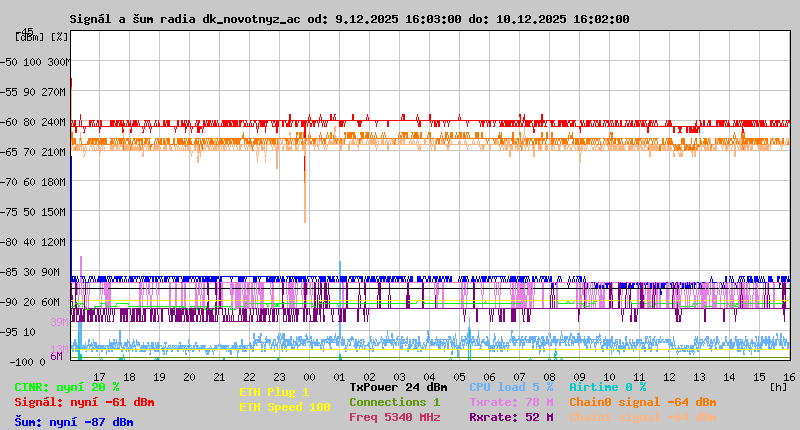
Task: Click the x-axis hour label '05'
Action: [459, 377]
